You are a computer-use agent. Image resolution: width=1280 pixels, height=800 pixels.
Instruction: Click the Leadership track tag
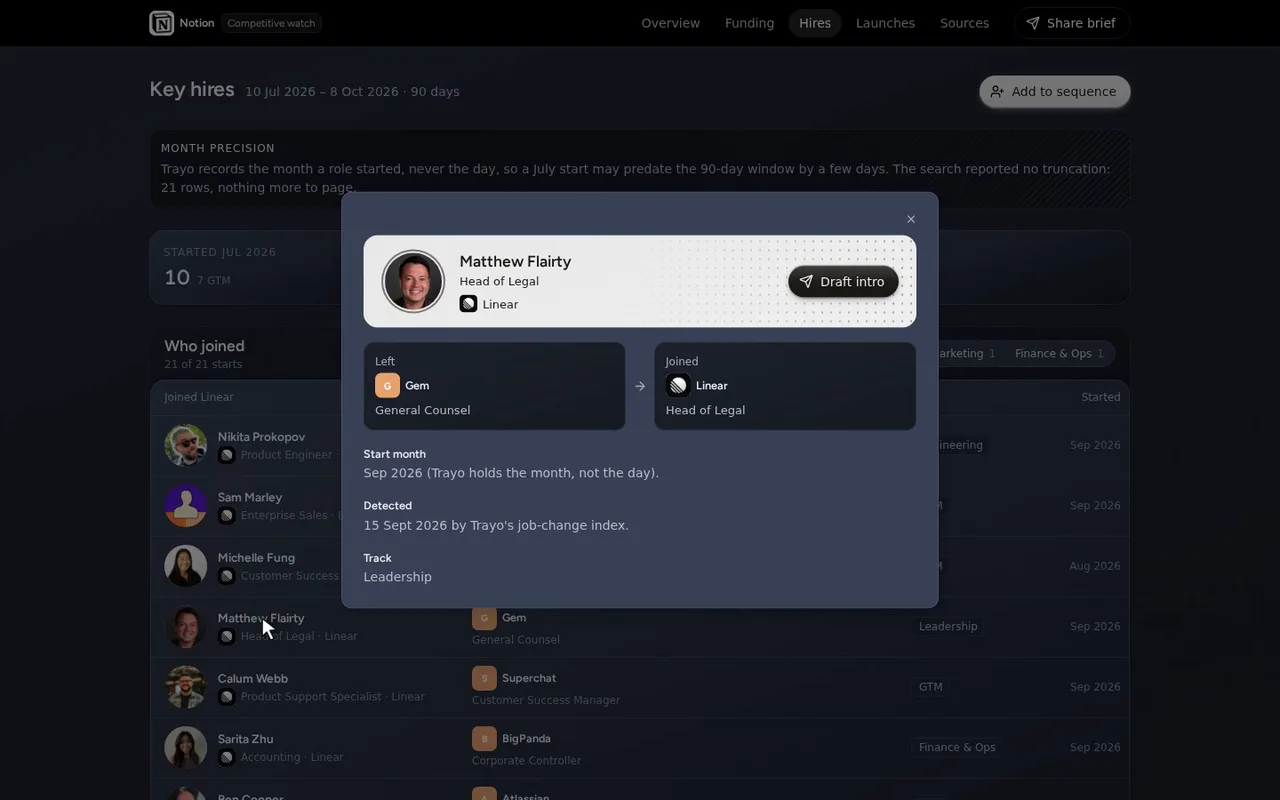(948, 626)
